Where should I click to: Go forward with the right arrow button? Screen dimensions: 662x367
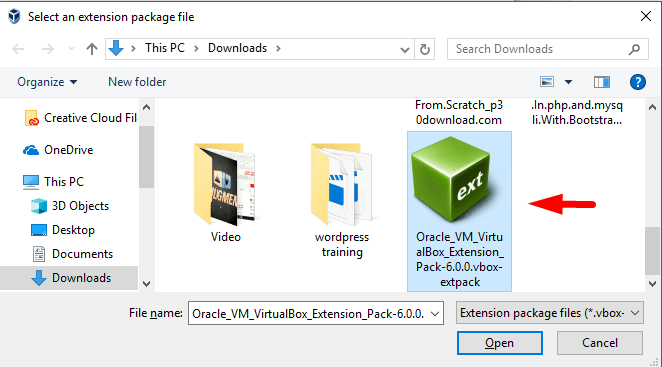point(47,49)
